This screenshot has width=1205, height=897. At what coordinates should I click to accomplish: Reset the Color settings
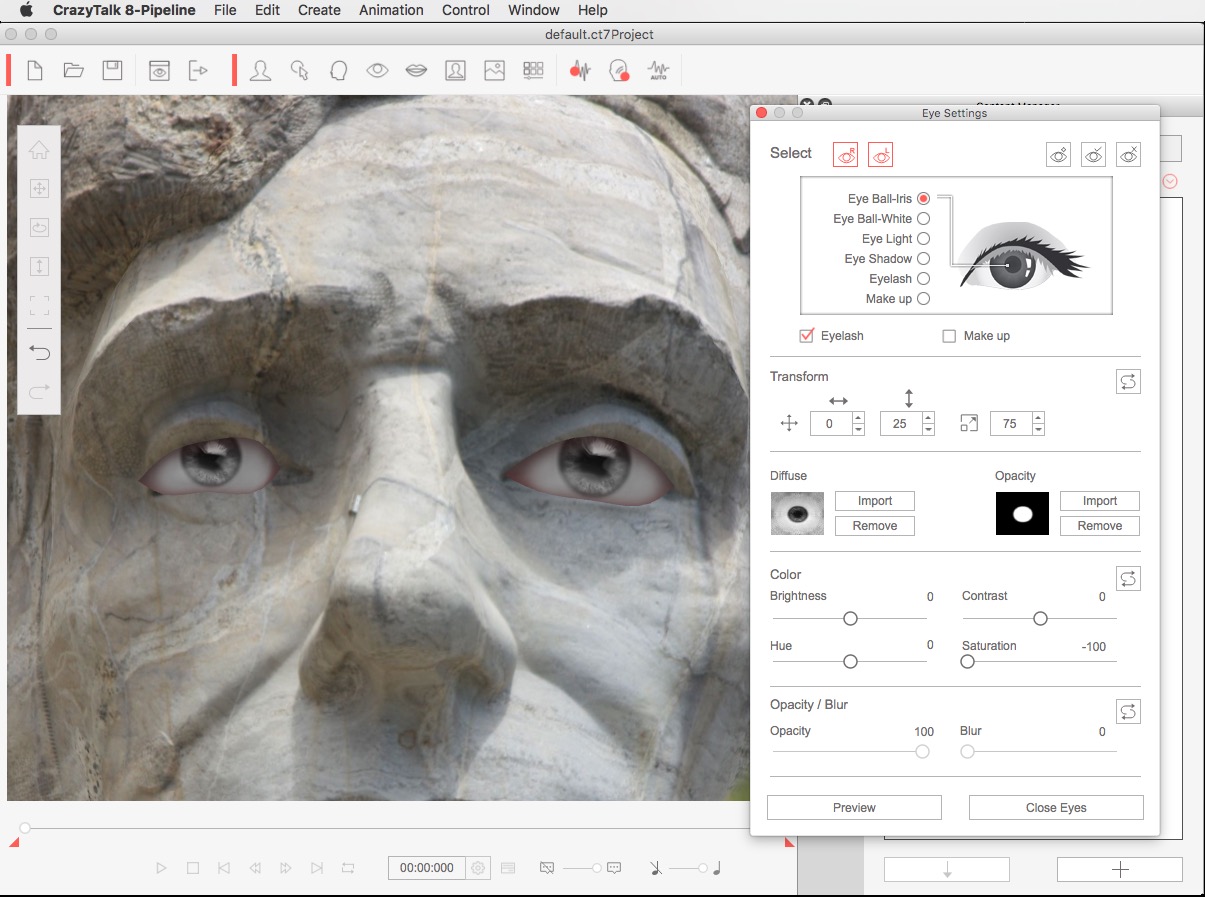tap(1128, 579)
